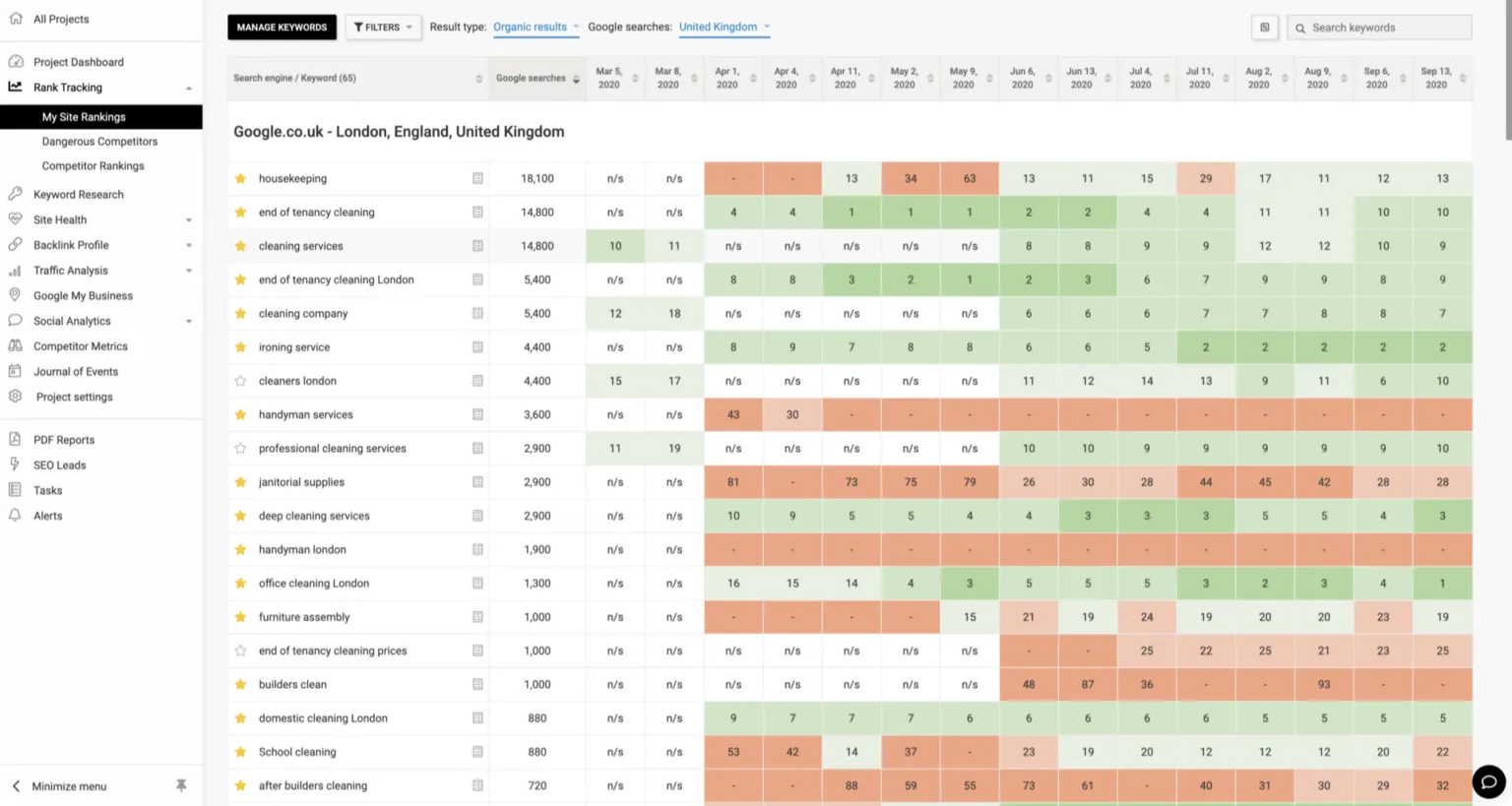
Task: Pin the sidebar menu with pin icon
Action: coord(181,785)
